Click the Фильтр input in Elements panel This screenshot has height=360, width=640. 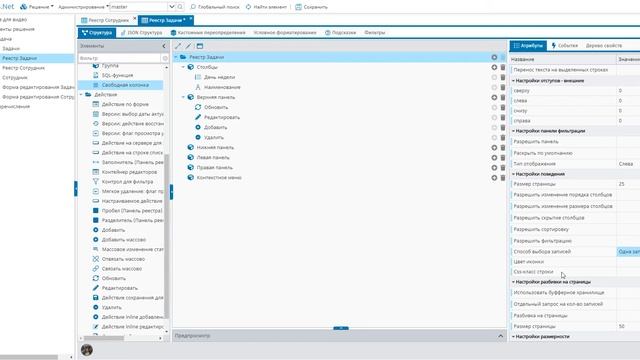120,58
